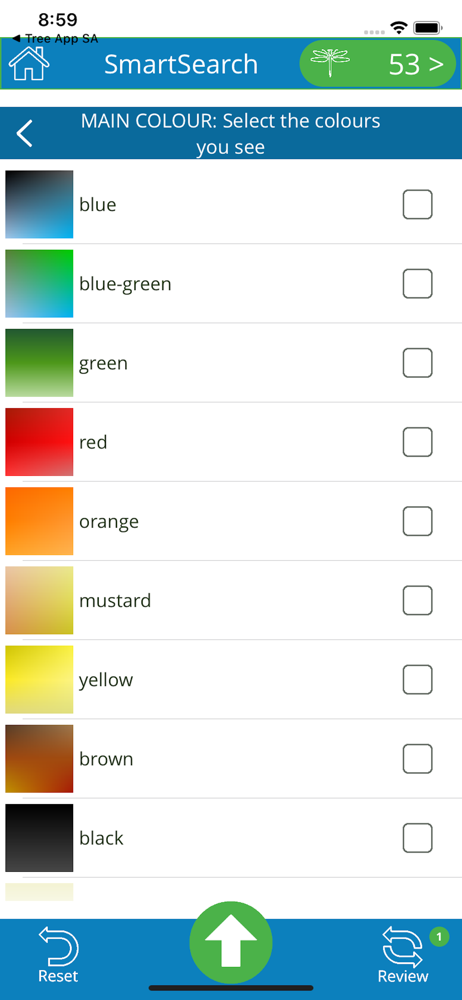The height and width of the screenshot is (1000, 462).
Task: Tap the partially visible cream swatch
Action: tap(39, 892)
